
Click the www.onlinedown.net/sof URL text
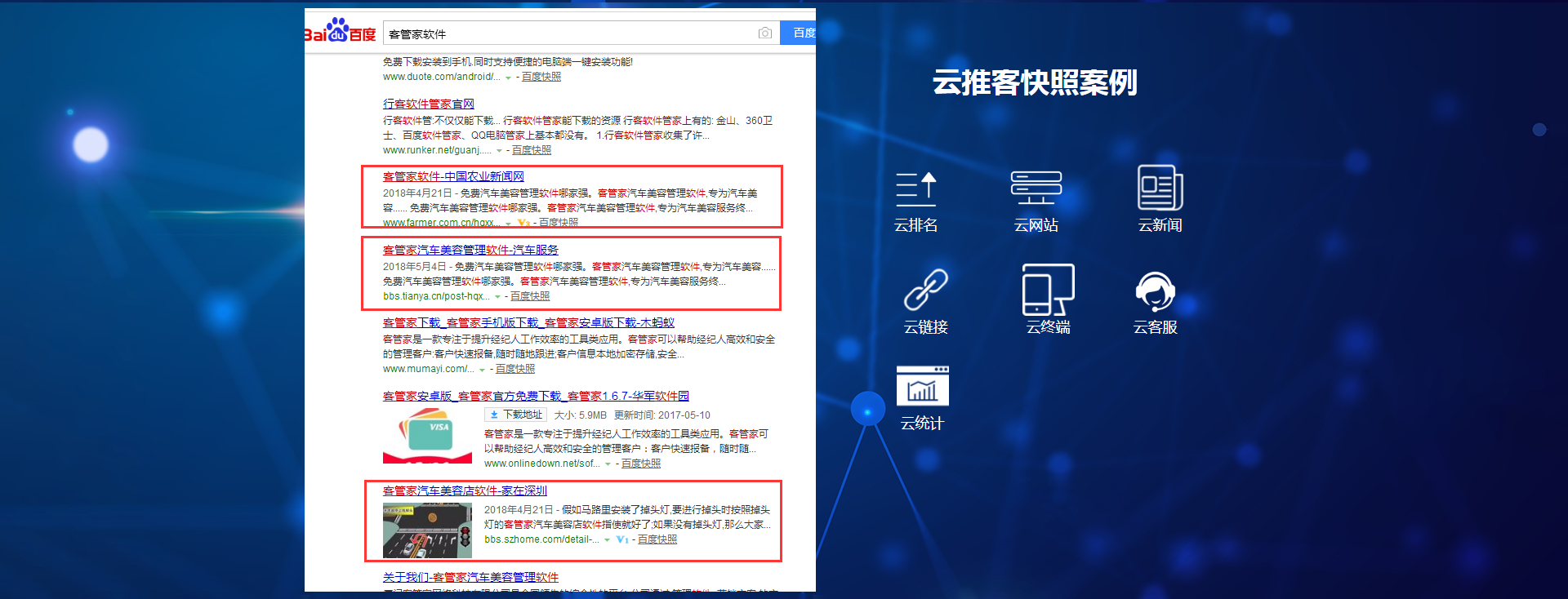(542, 464)
